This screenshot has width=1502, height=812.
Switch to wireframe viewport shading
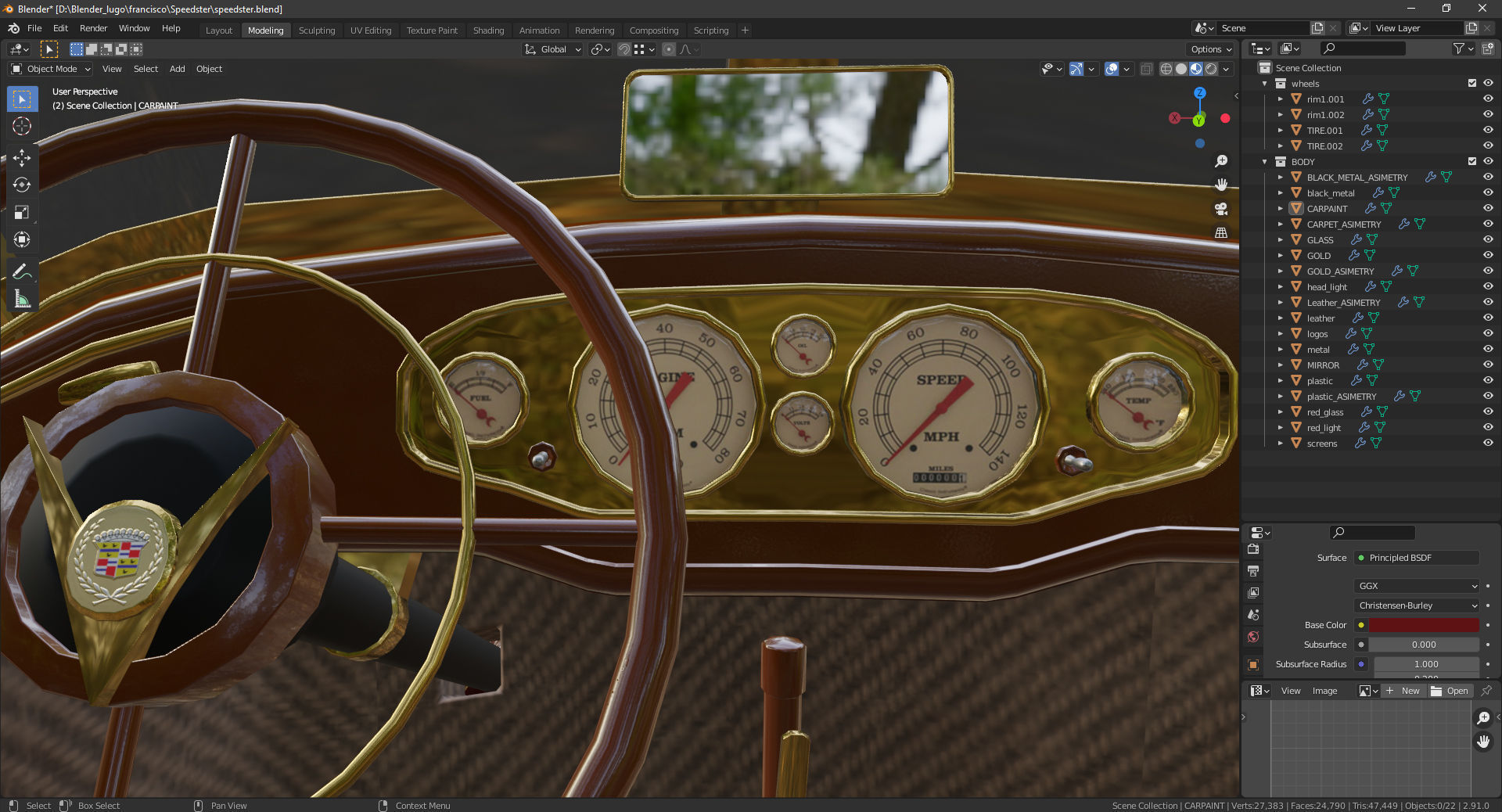point(1166,69)
